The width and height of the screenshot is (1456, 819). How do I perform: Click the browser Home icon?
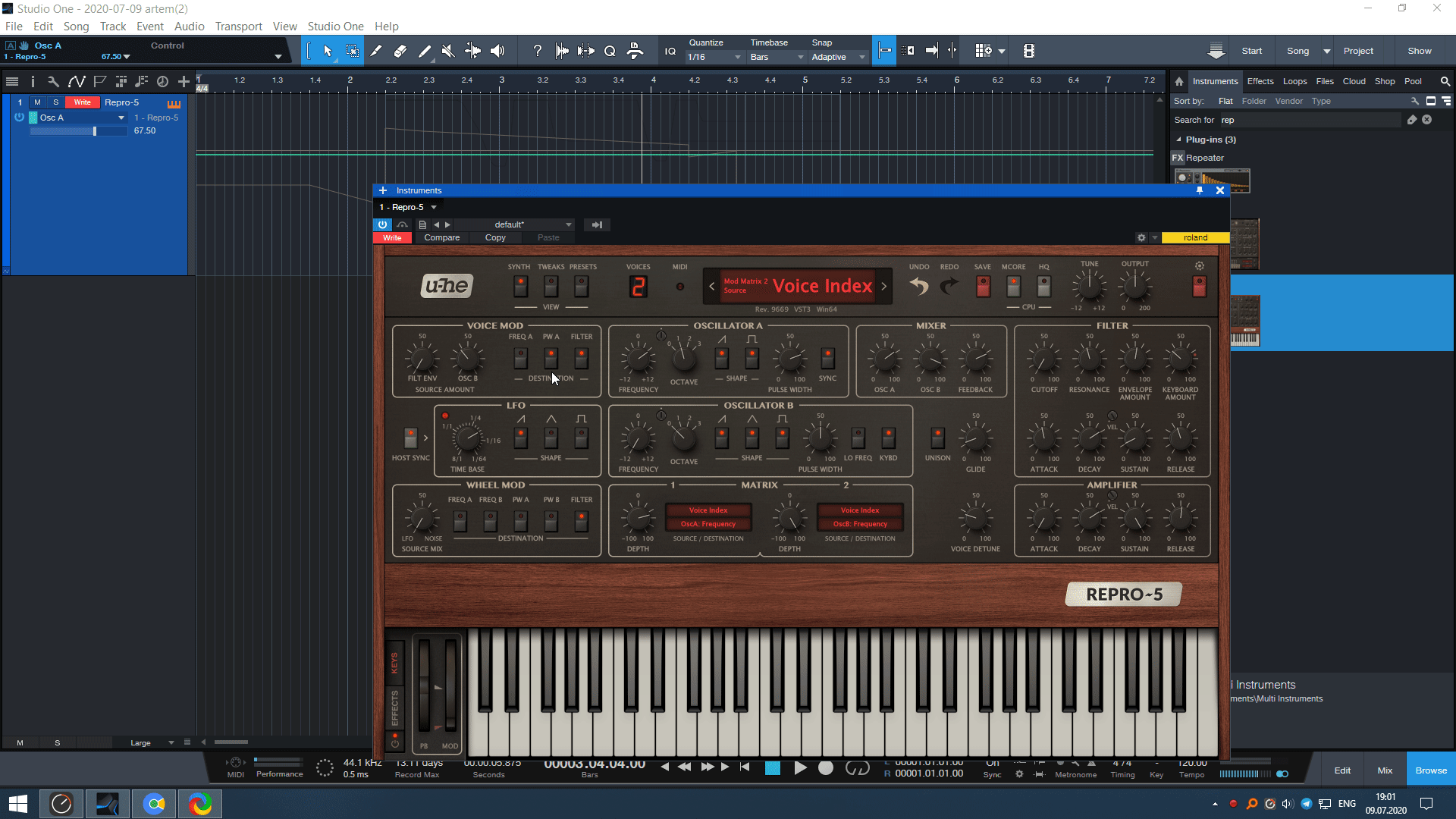point(1178,81)
